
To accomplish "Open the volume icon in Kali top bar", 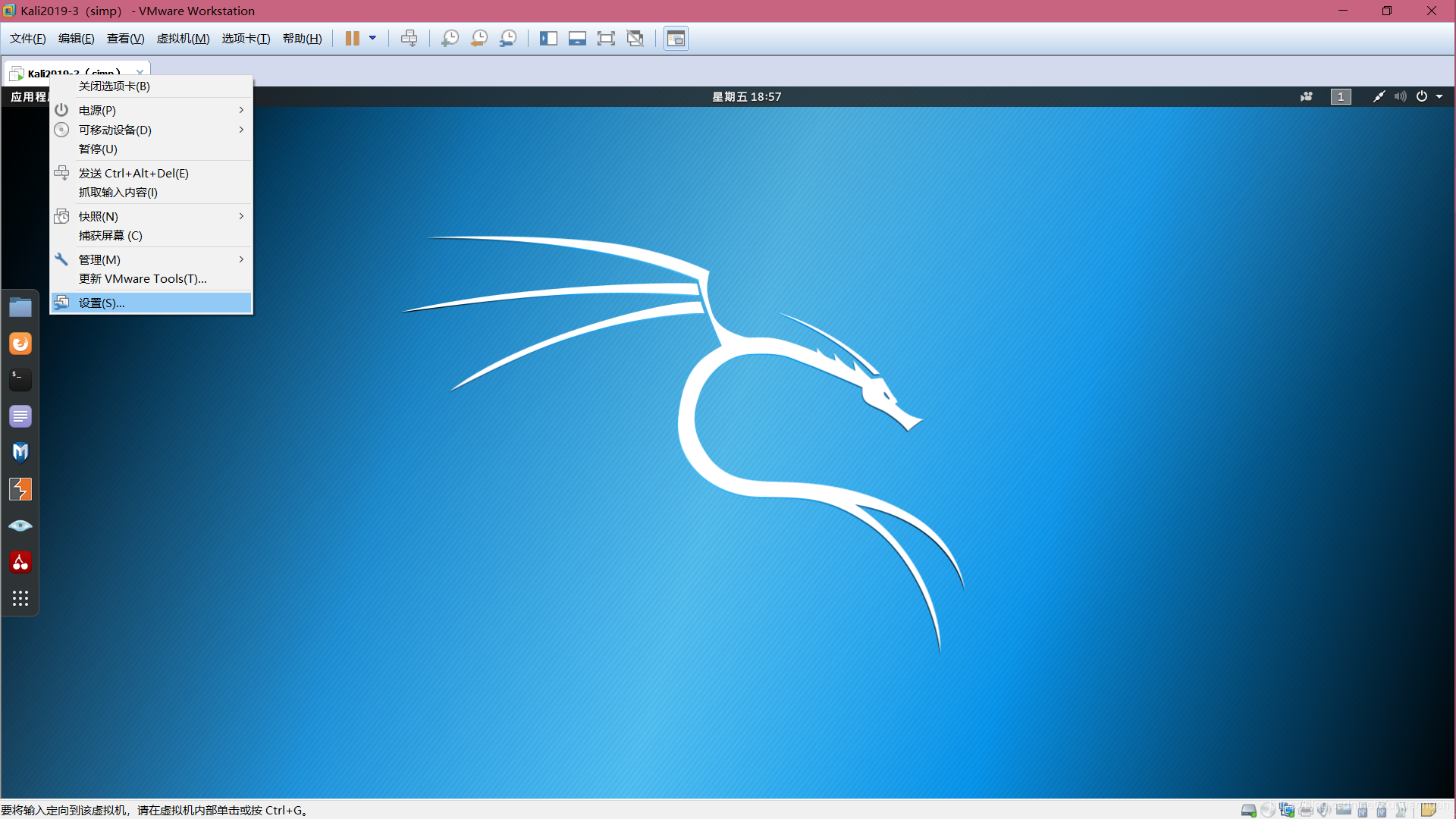I will click(x=1400, y=97).
